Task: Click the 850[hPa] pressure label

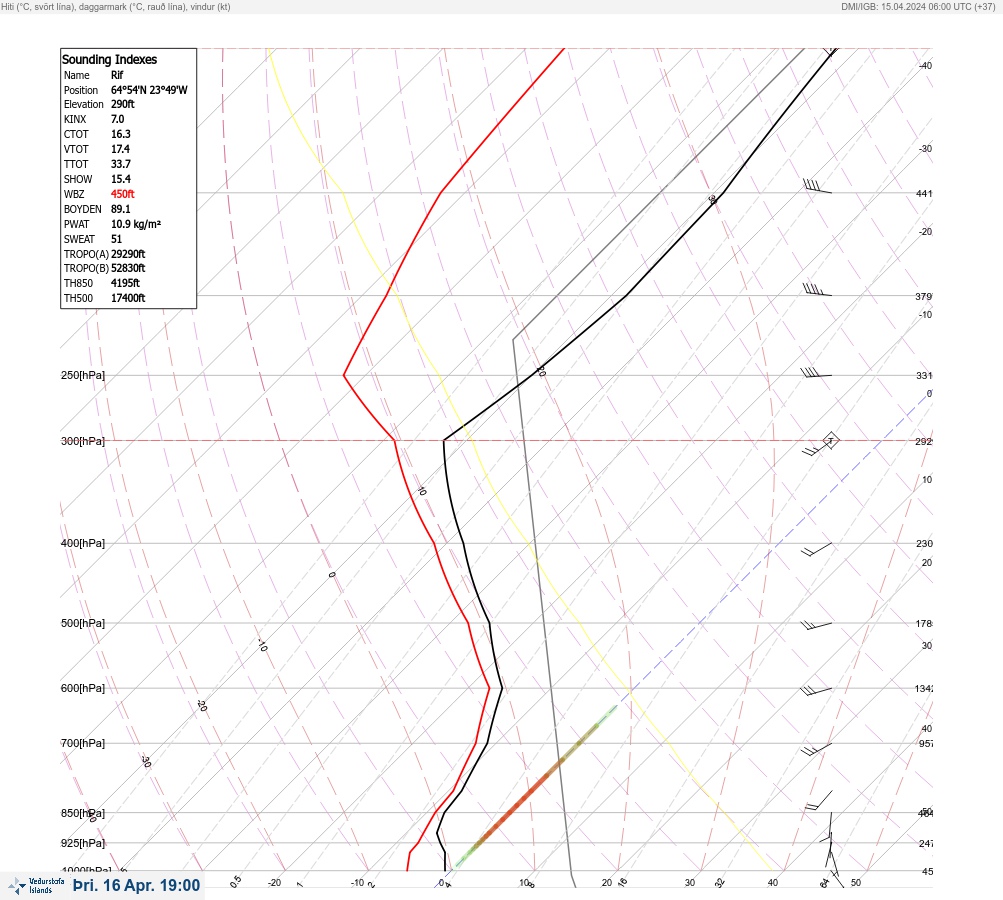Action: [x=83, y=813]
